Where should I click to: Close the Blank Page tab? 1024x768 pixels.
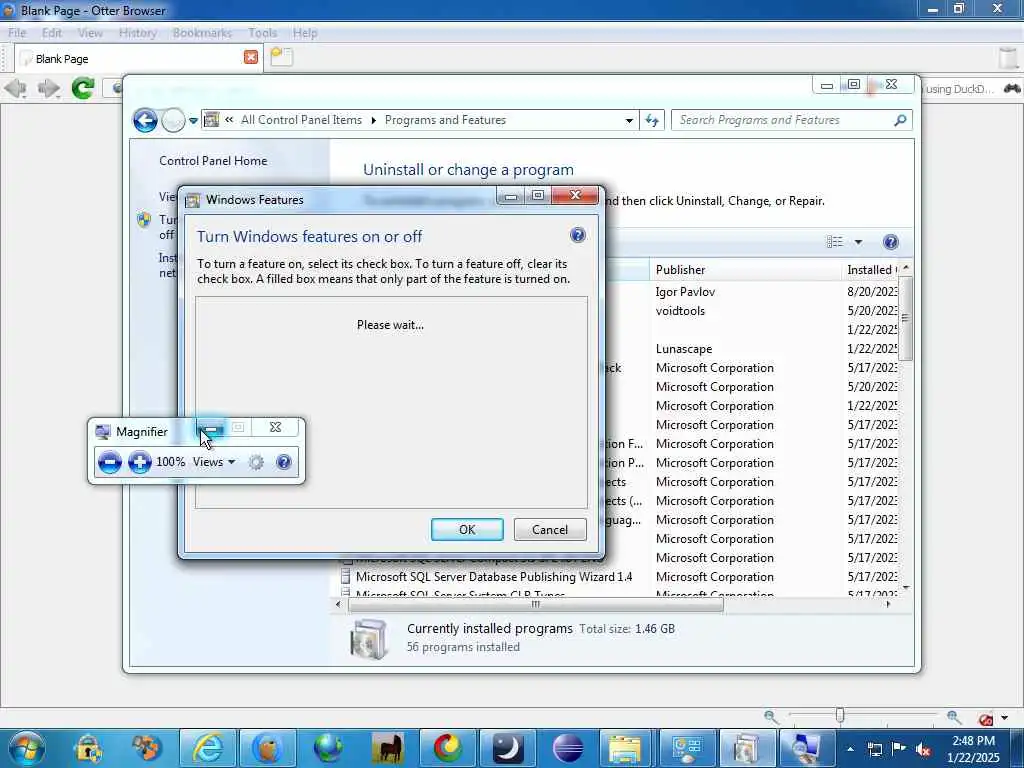tap(251, 57)
